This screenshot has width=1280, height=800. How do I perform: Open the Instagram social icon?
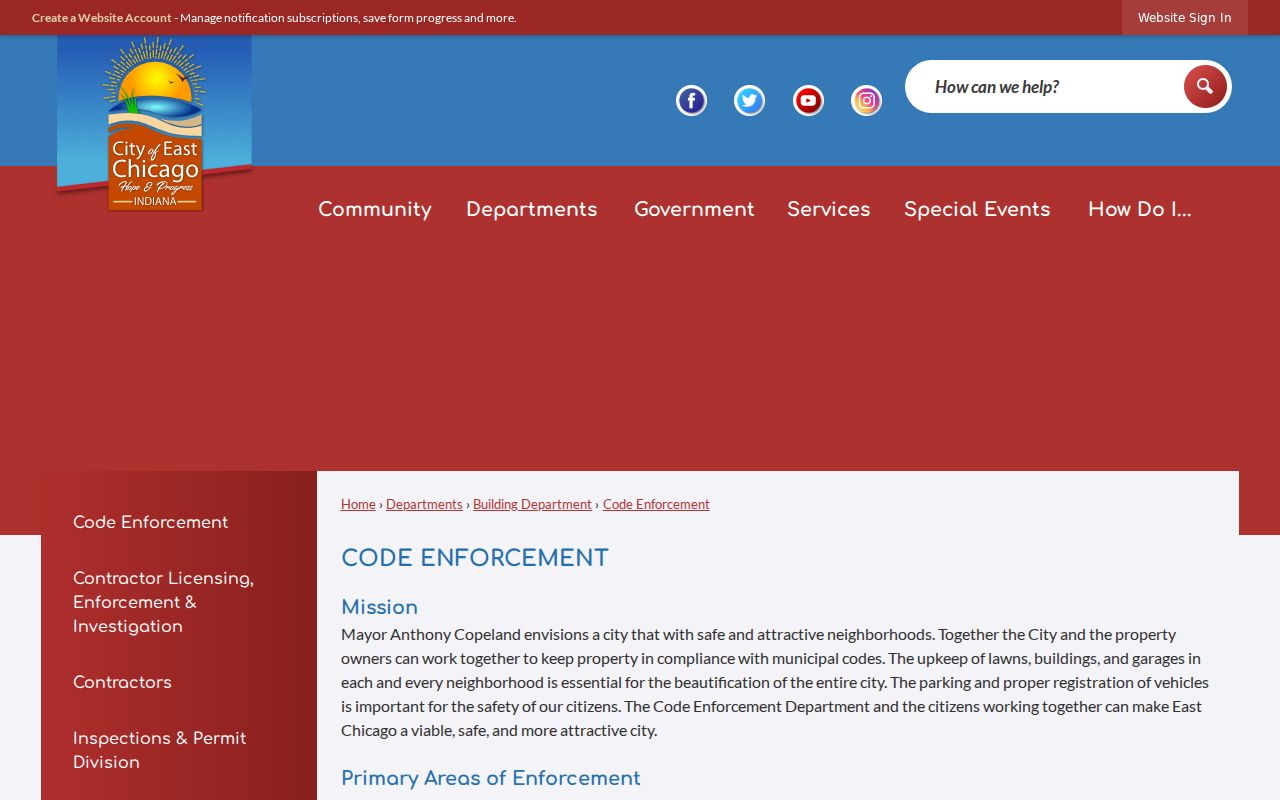coord(866,101)
